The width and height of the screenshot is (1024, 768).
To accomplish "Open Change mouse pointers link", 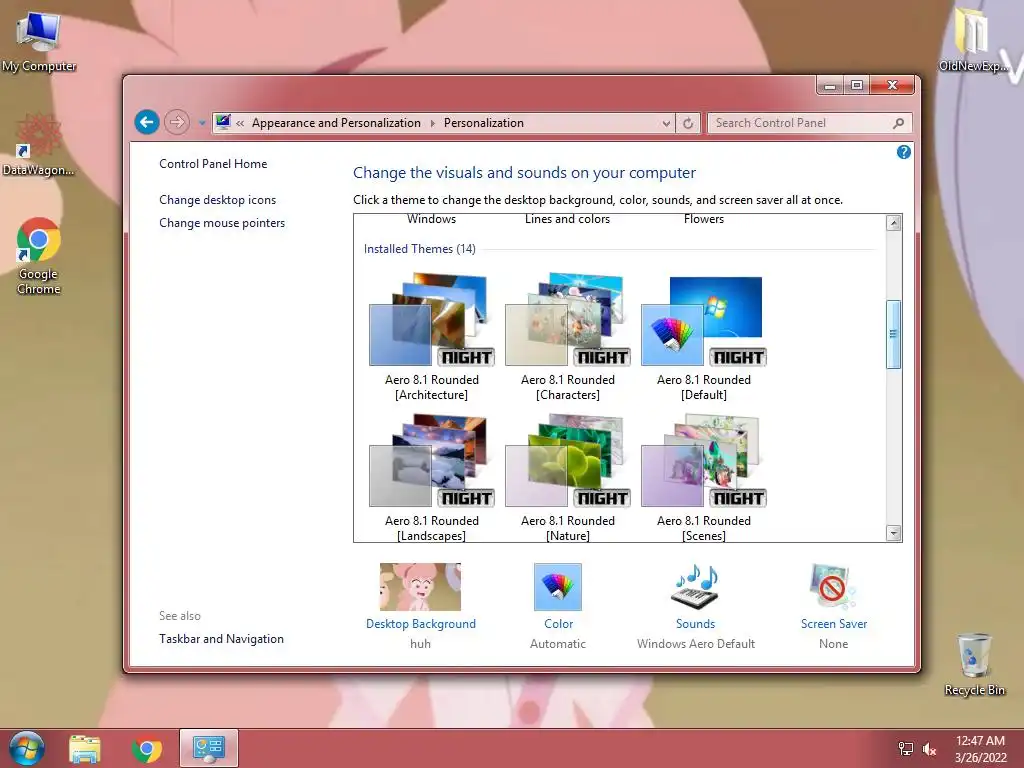I will tap(222, 223).
